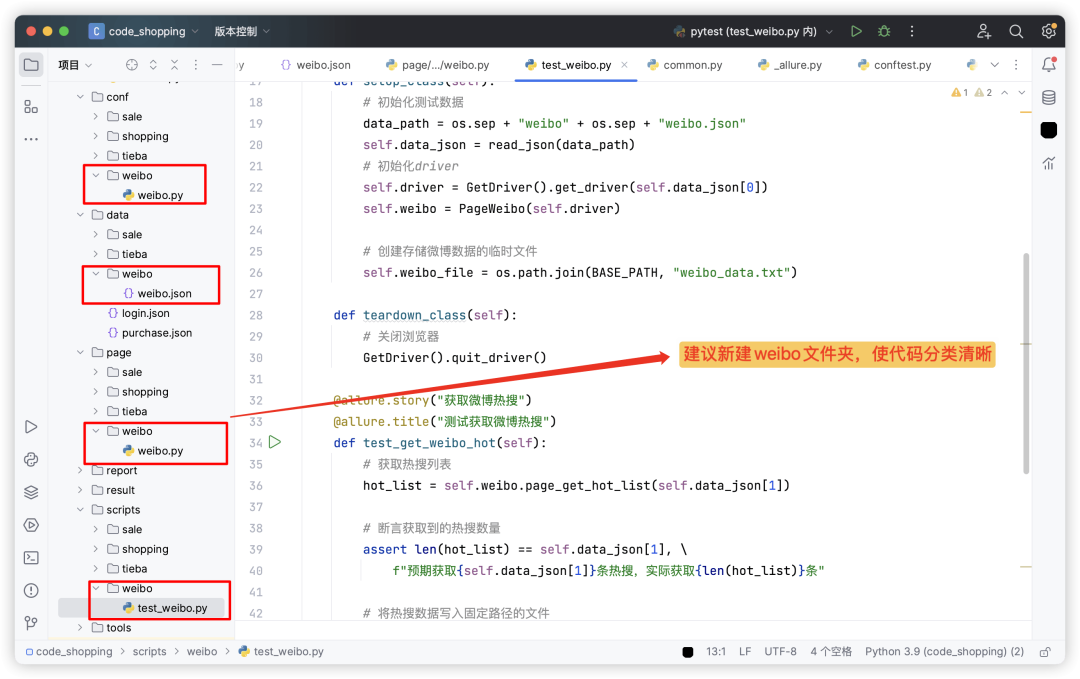Image resolution: width=1080 pixels, height=679 pixels.
Task: Open the Terminal tool window icon
Action: click(x=30, y=557)
